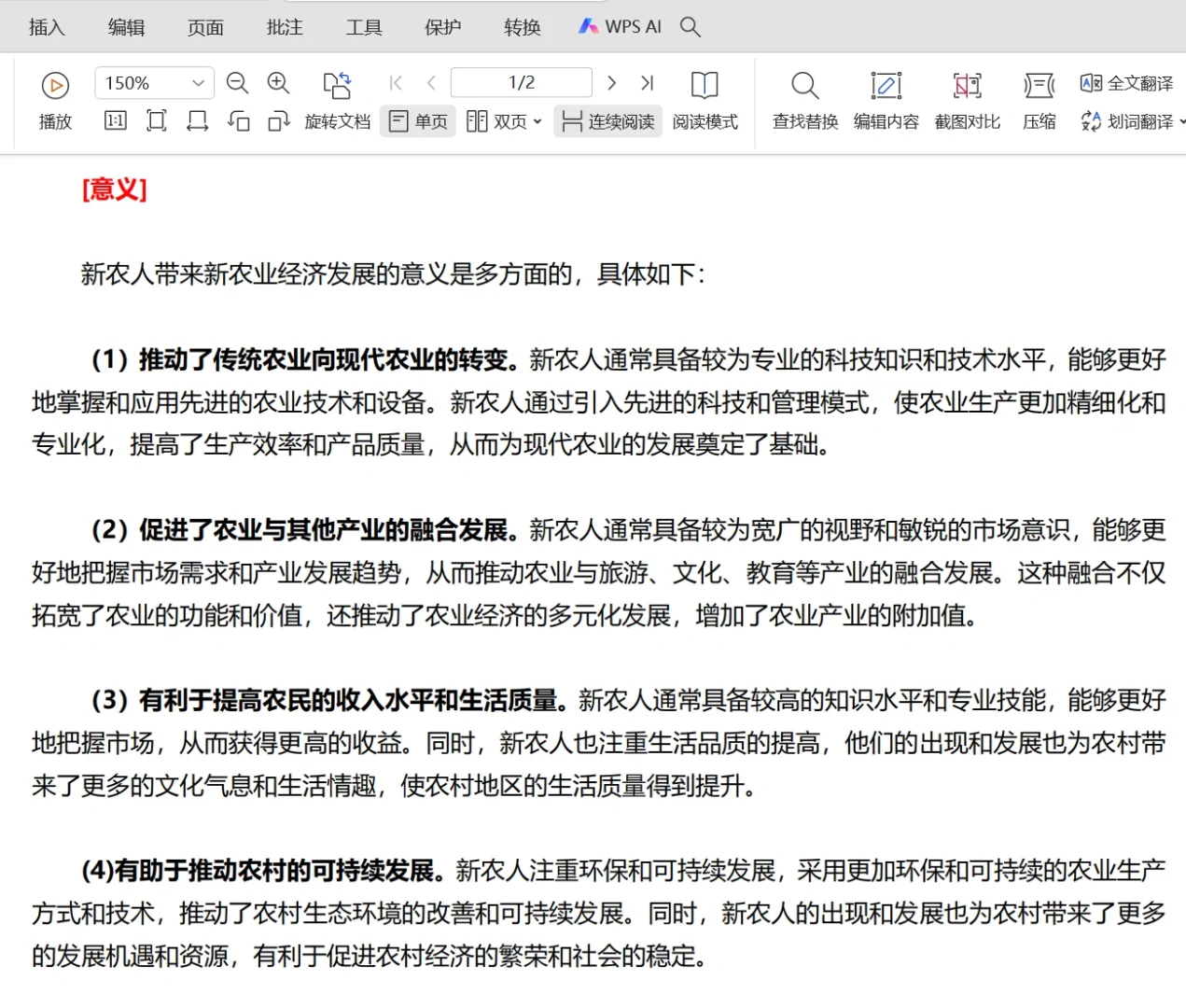Rotate the page counterclockwise
This screenshot has height=1008, width=1186.
[238, 121]
